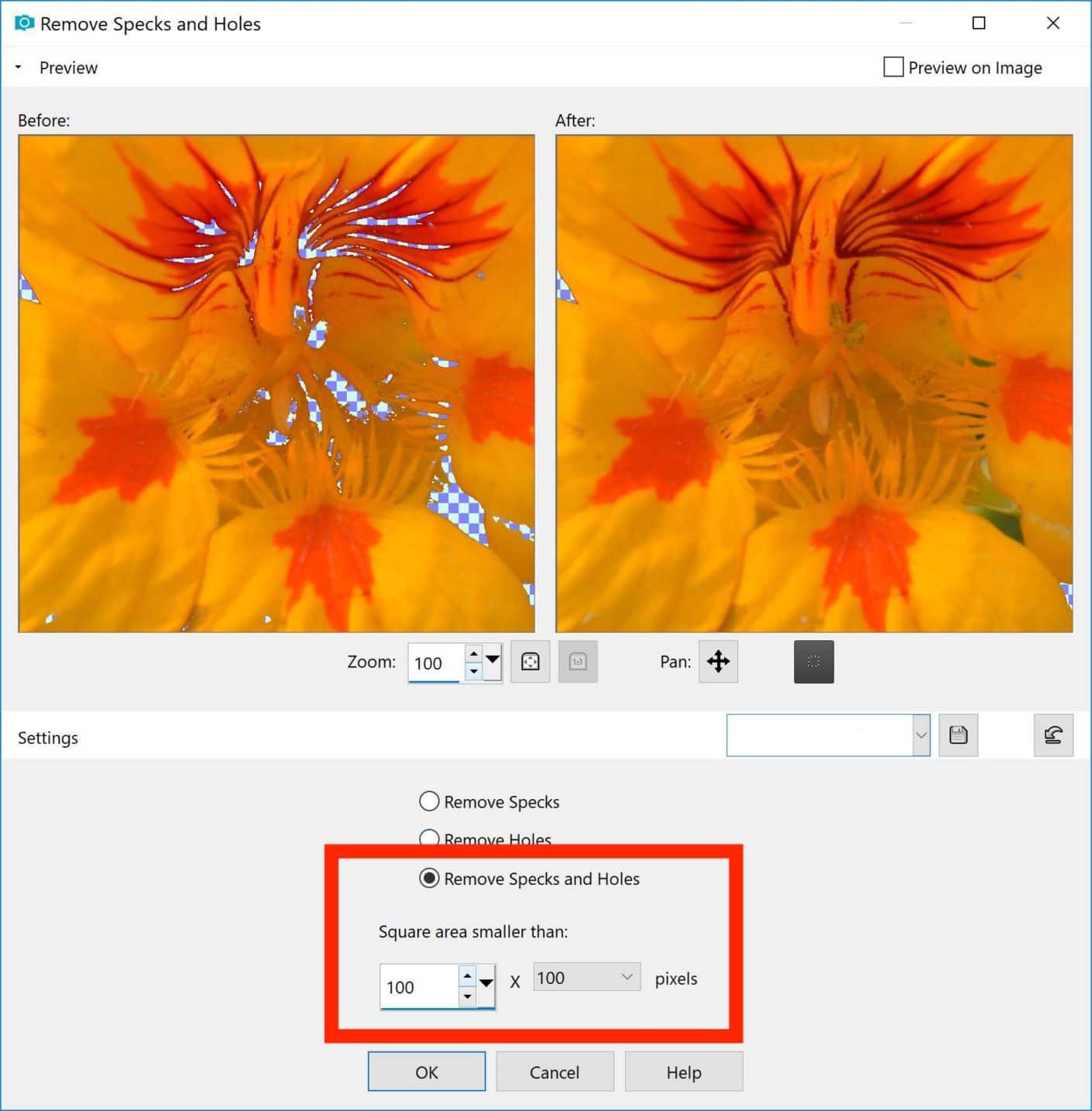Toggle the selection marquee preview button
This screenshot has height=1111, width=1092.
[x=813, y=661]
